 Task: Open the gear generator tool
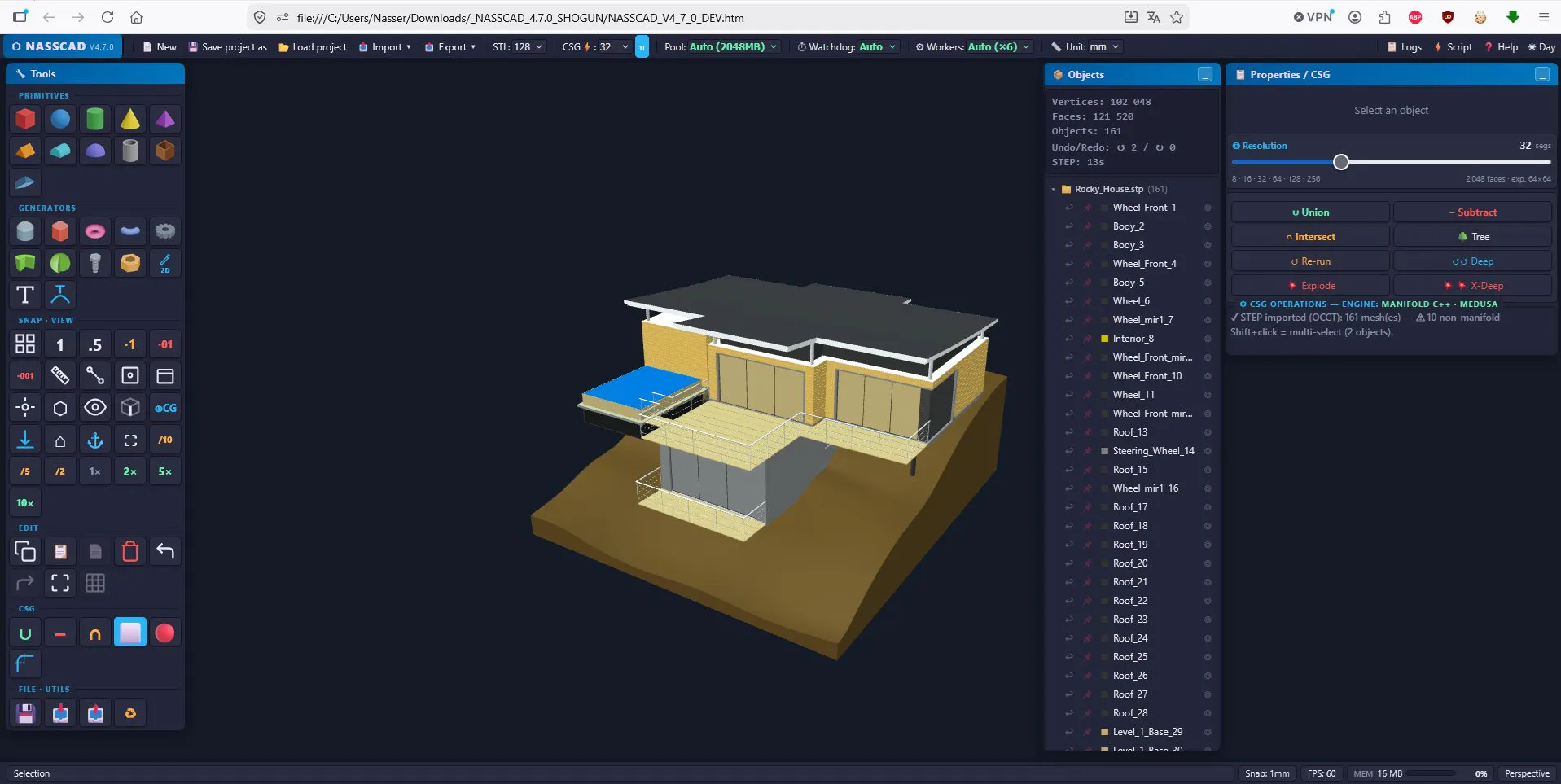point(165,231)
